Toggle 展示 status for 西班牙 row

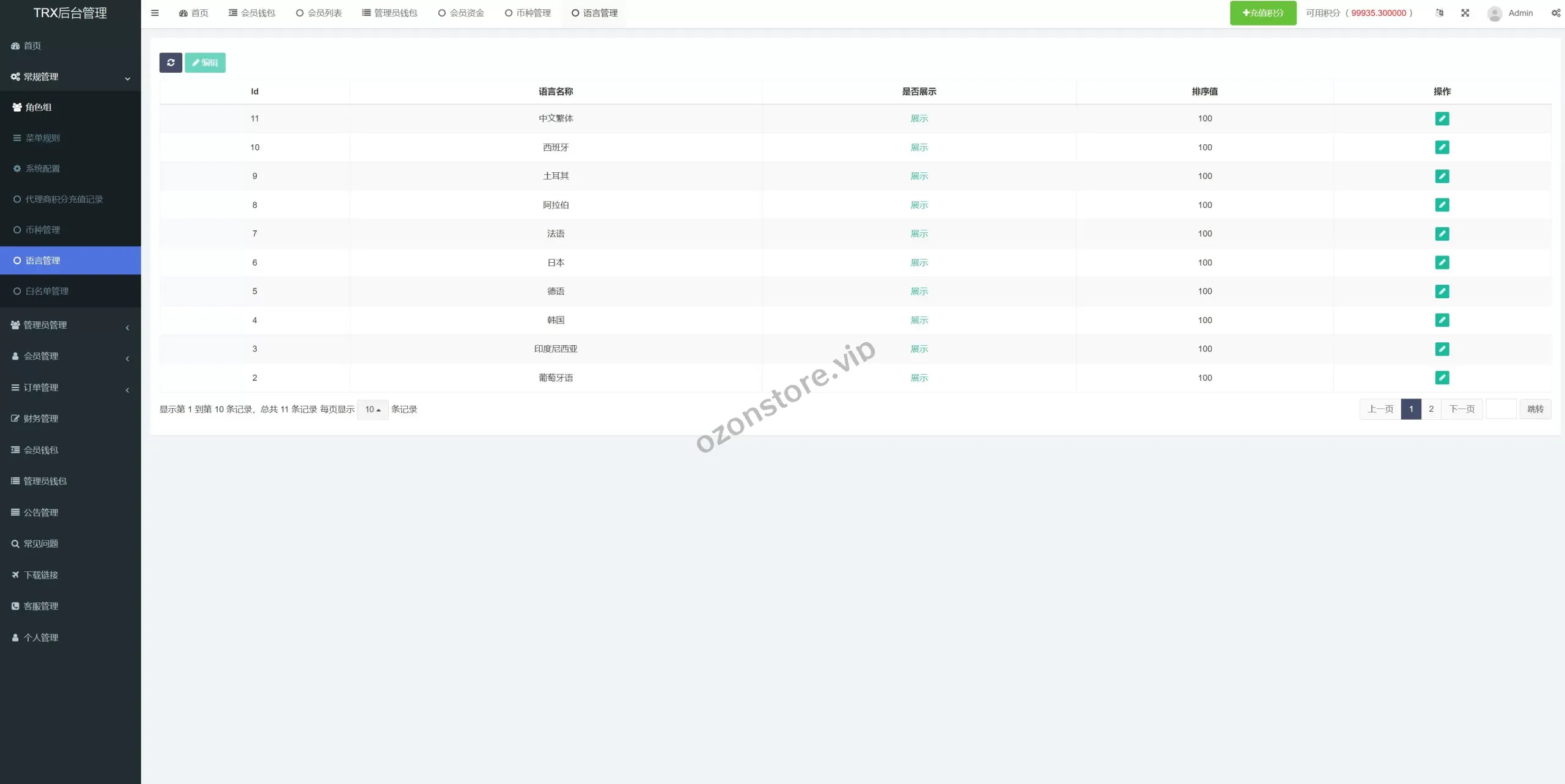(x=919, y=147)
